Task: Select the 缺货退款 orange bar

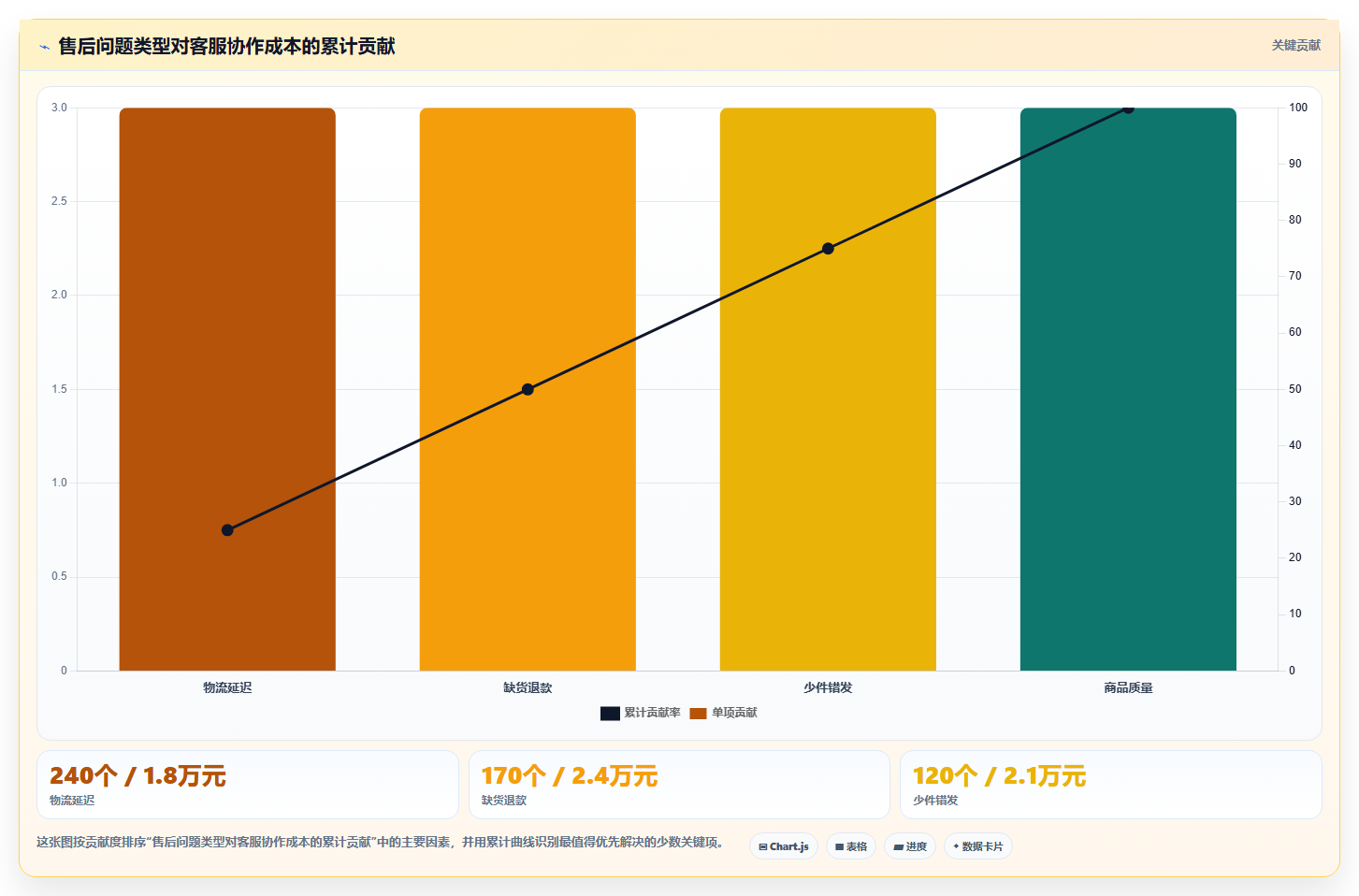Action: click(x=528, y=389)
